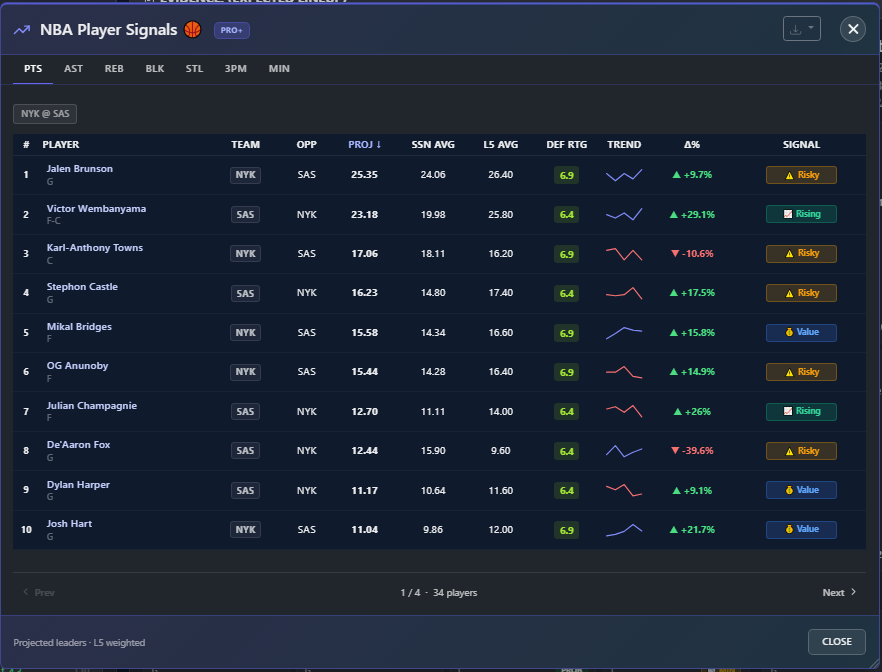Go to the Next page of players
Screen dimensions: 882x672
839,592
